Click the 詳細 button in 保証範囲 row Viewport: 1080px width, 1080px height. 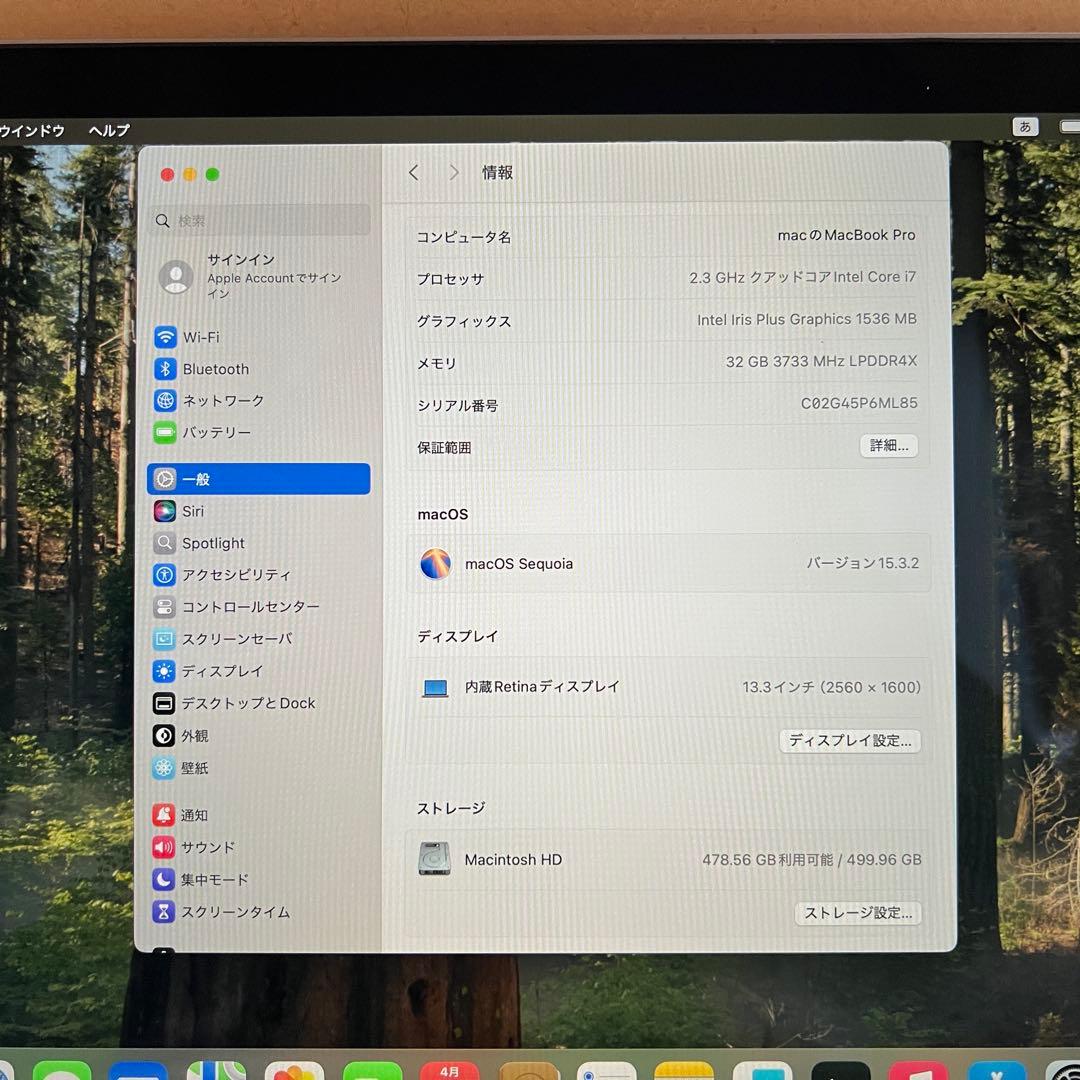point(888,446)
